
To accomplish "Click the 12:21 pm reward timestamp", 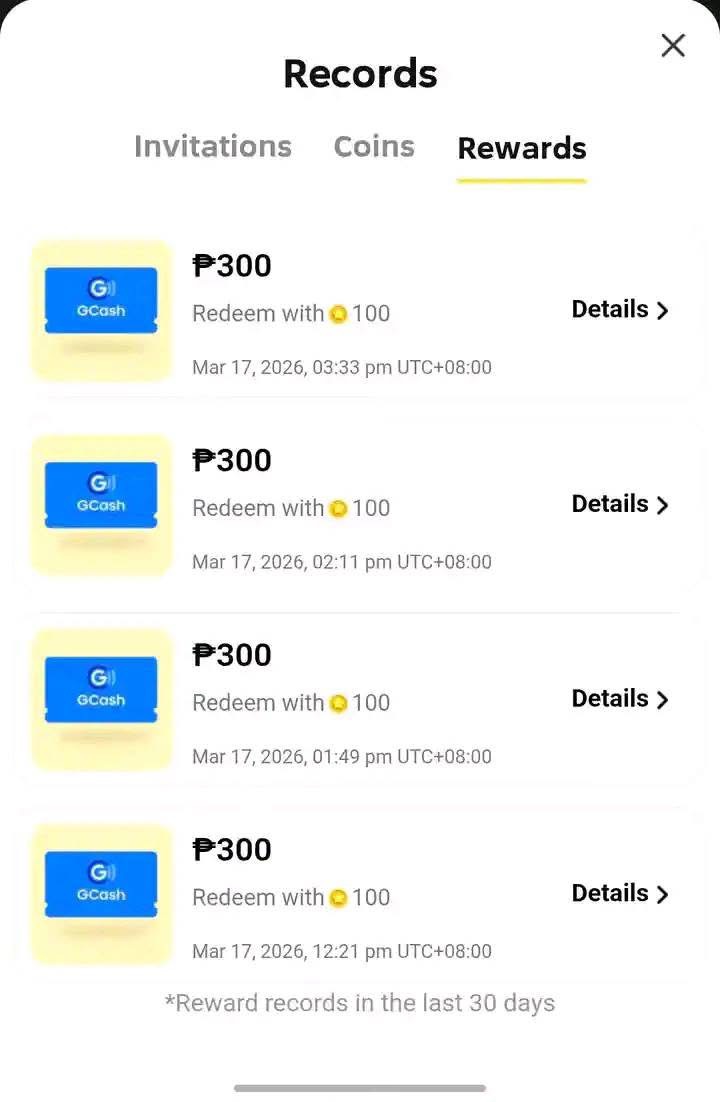I will (x=342, y=951).
